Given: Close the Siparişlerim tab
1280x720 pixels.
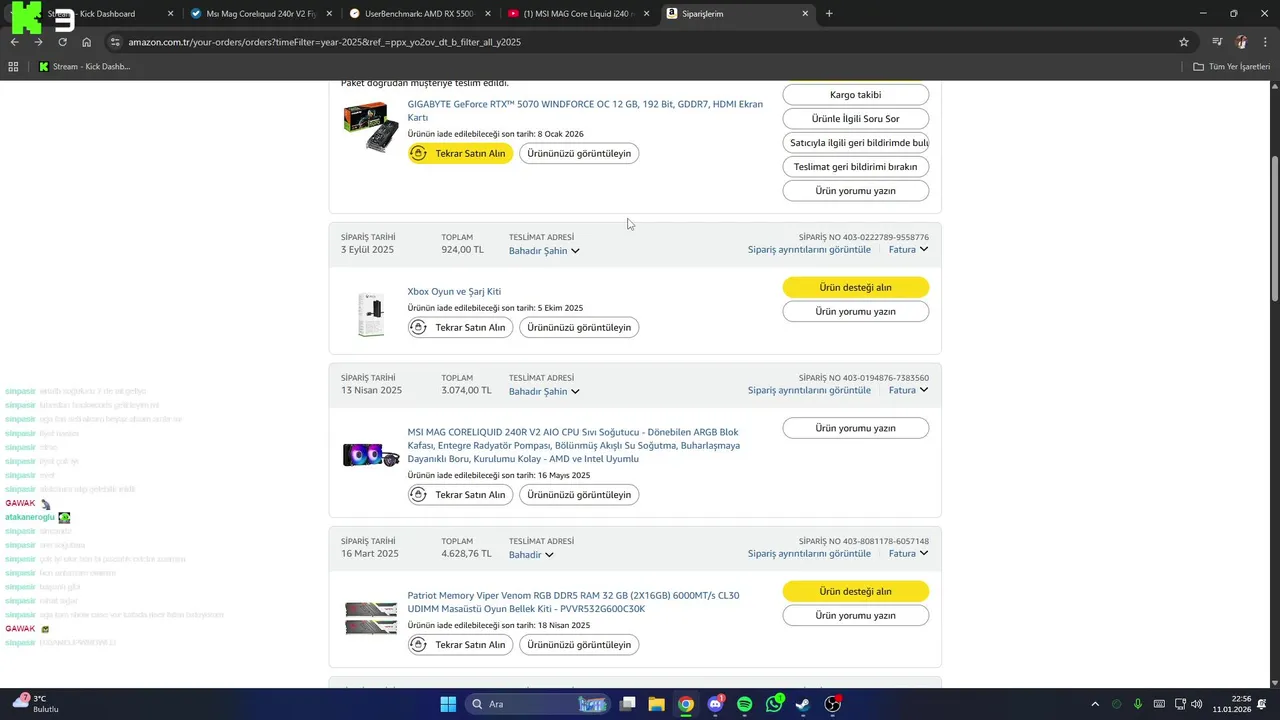Looking at the screenshot, I should pyautogui.click(x=806, y=14).
